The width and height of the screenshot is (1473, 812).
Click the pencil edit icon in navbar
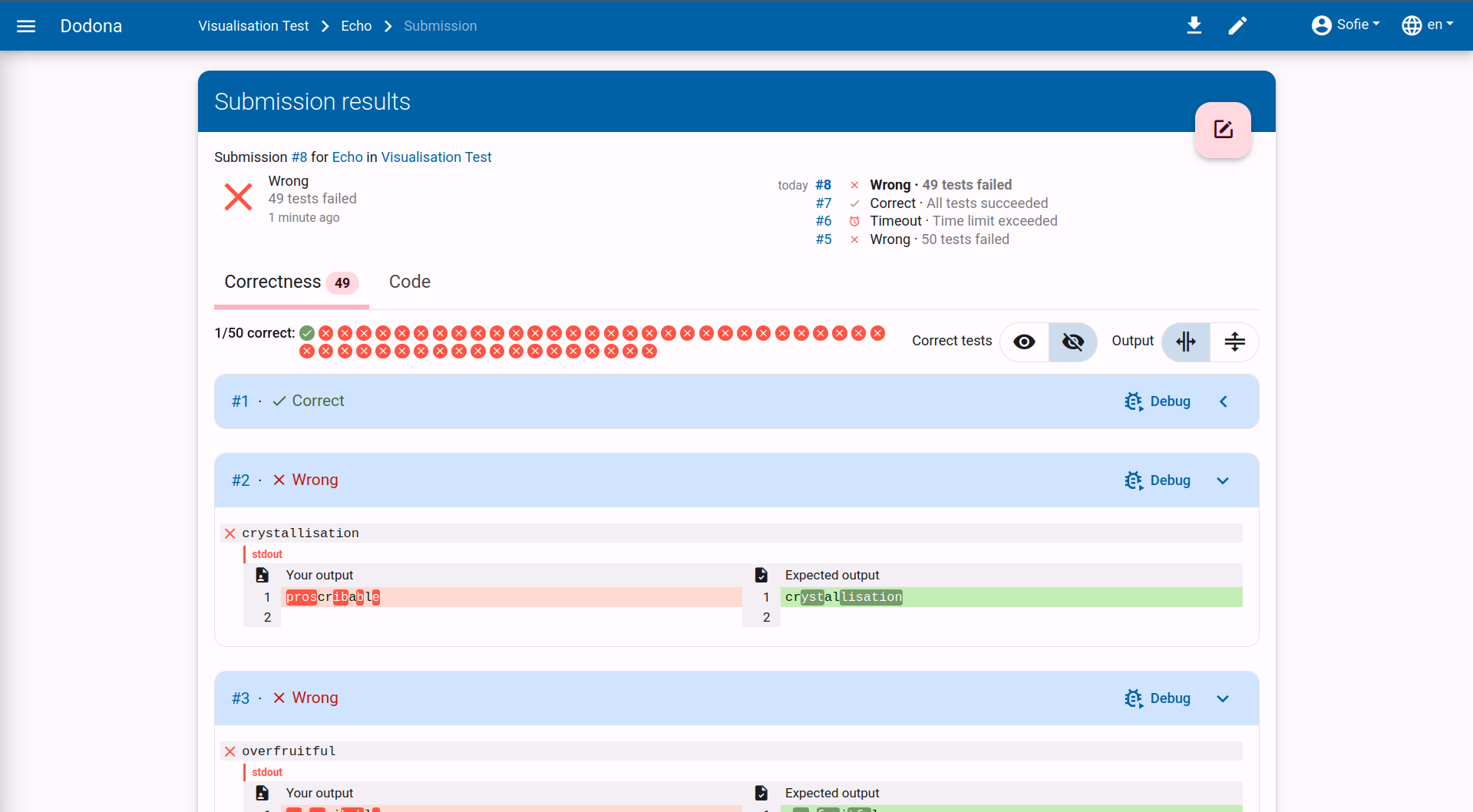pyautogui.click(x=1237, y=25)
